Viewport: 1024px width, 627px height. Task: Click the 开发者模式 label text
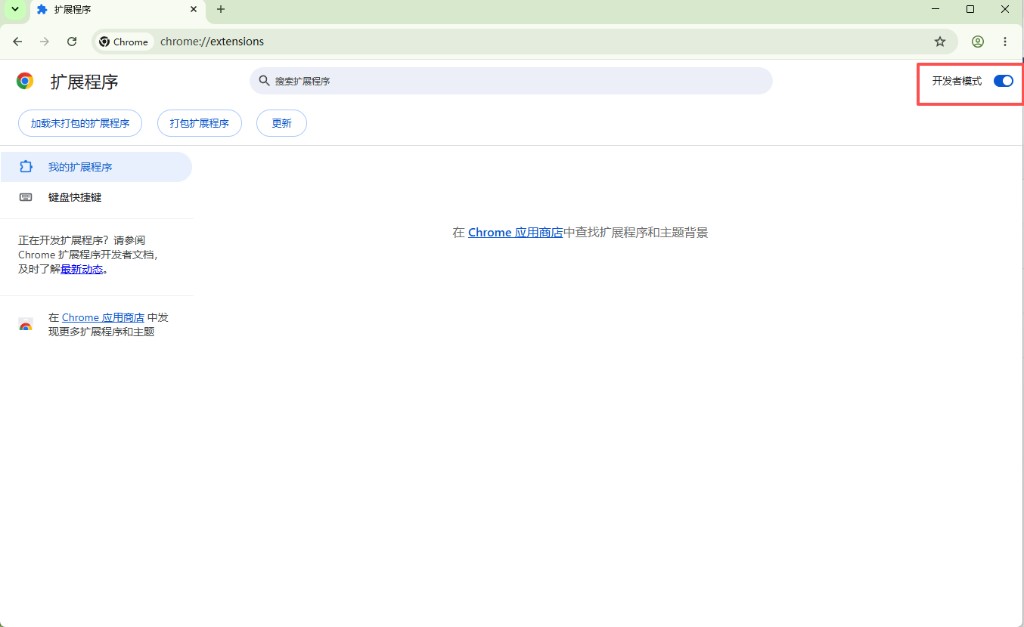957,81
